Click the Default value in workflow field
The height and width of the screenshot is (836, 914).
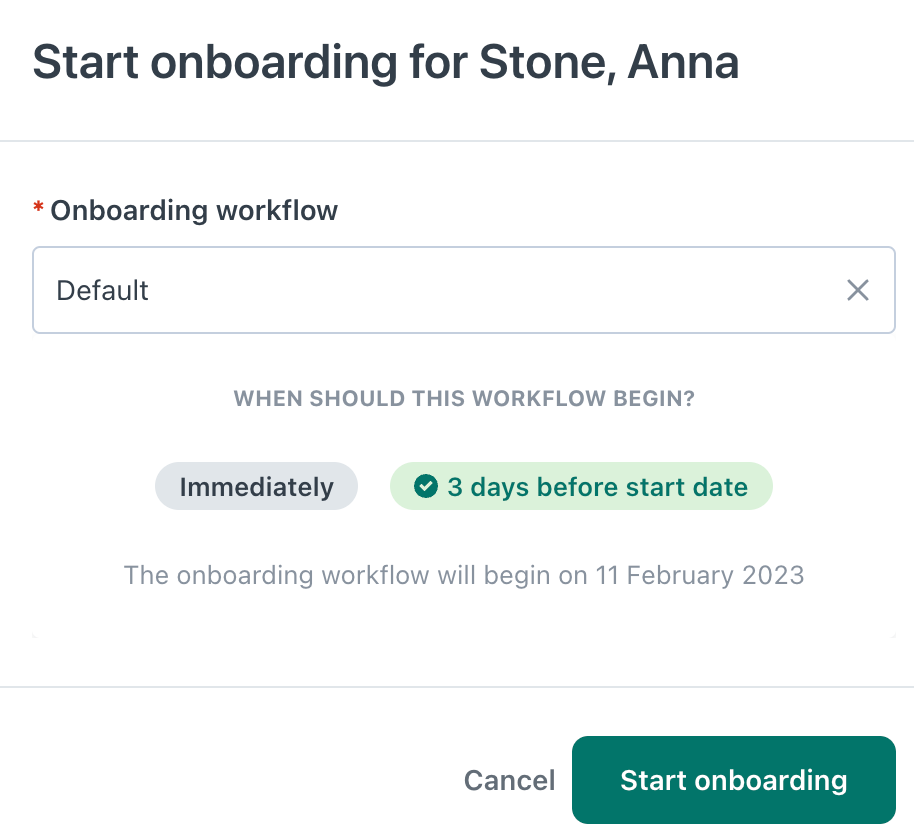103,290
